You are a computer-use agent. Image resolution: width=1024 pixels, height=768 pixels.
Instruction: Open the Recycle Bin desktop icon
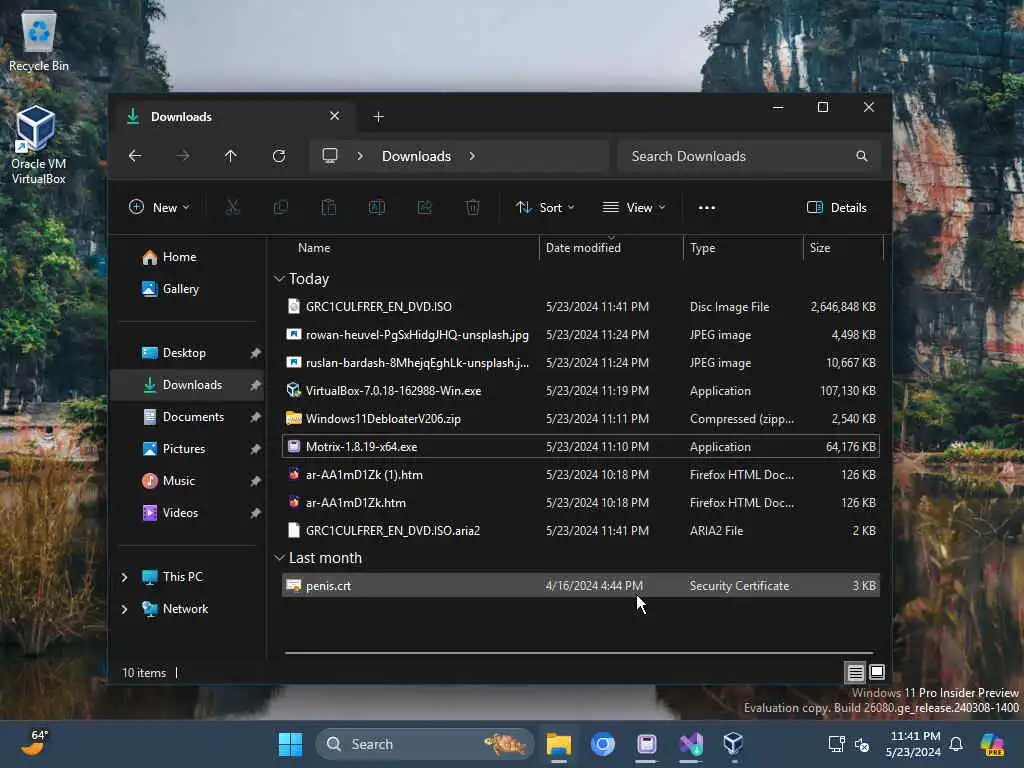pos(39,41)
